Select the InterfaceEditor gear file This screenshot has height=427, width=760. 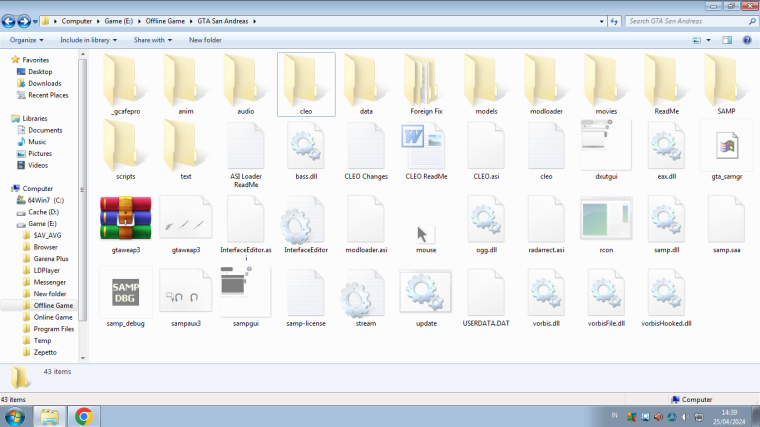point(301,220)
